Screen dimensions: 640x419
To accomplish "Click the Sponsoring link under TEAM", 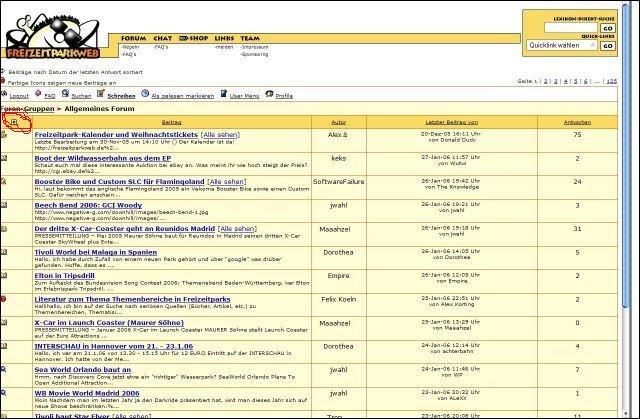I will click(x=255, y=54).
